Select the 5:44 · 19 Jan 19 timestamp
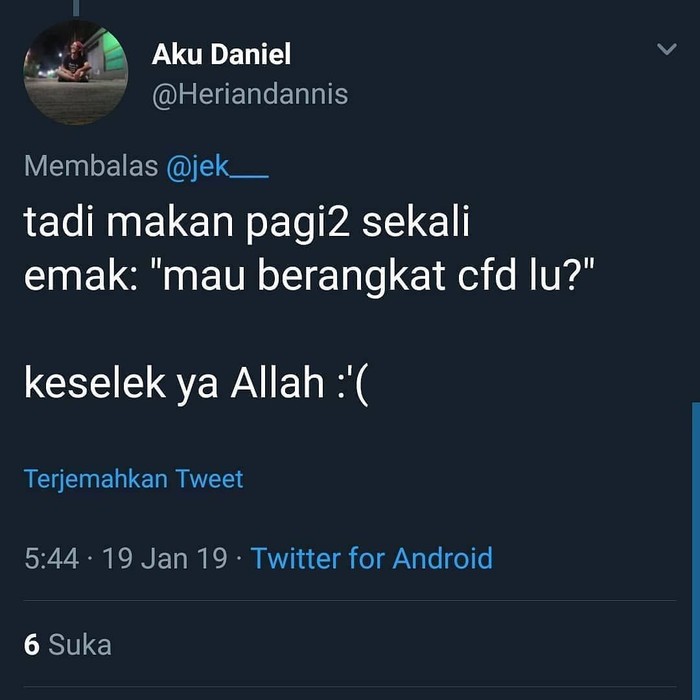This screenshot has height=700, width=700. [126, 558]
